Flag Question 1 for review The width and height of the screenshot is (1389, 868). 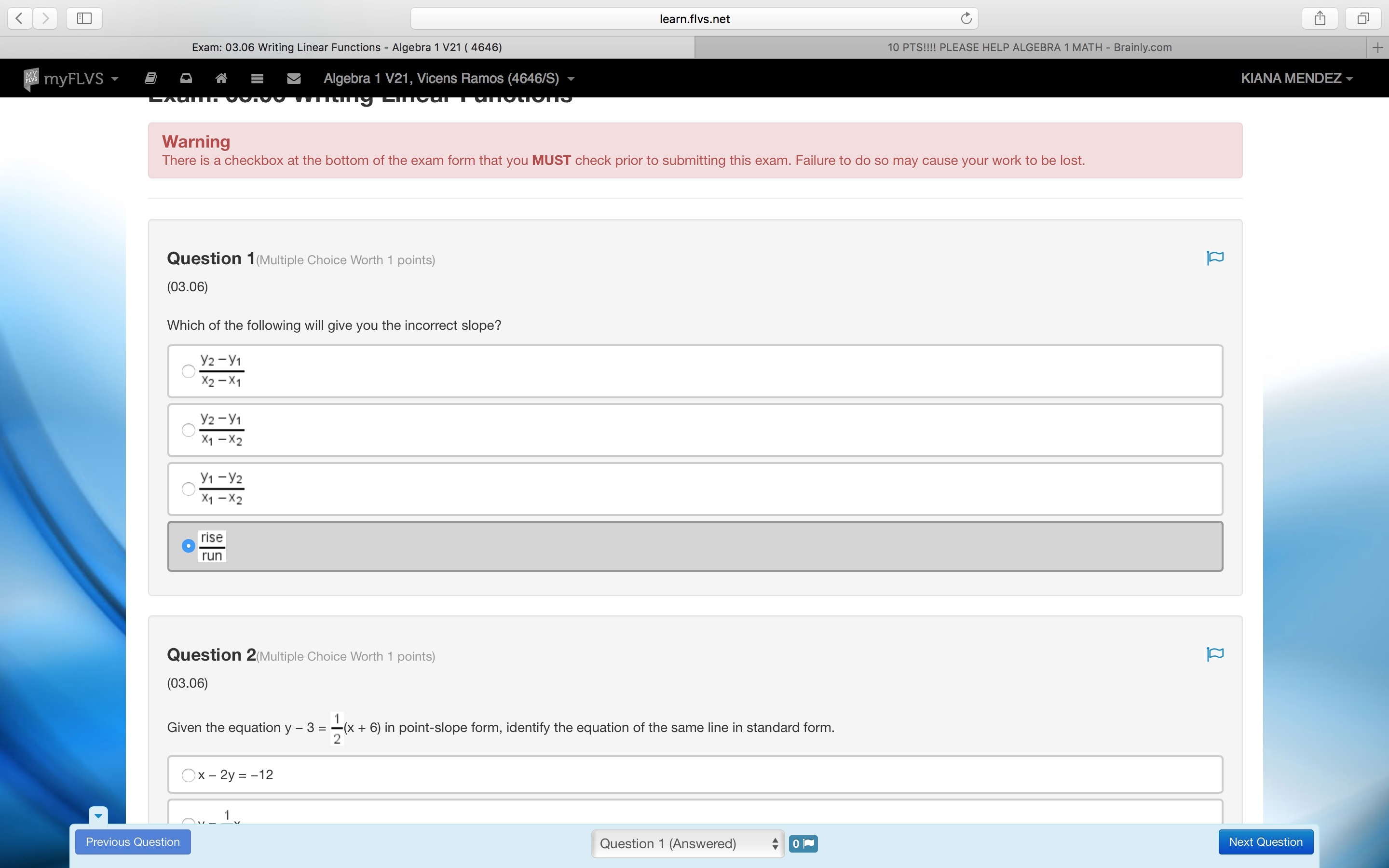[x=1214, y=258]
